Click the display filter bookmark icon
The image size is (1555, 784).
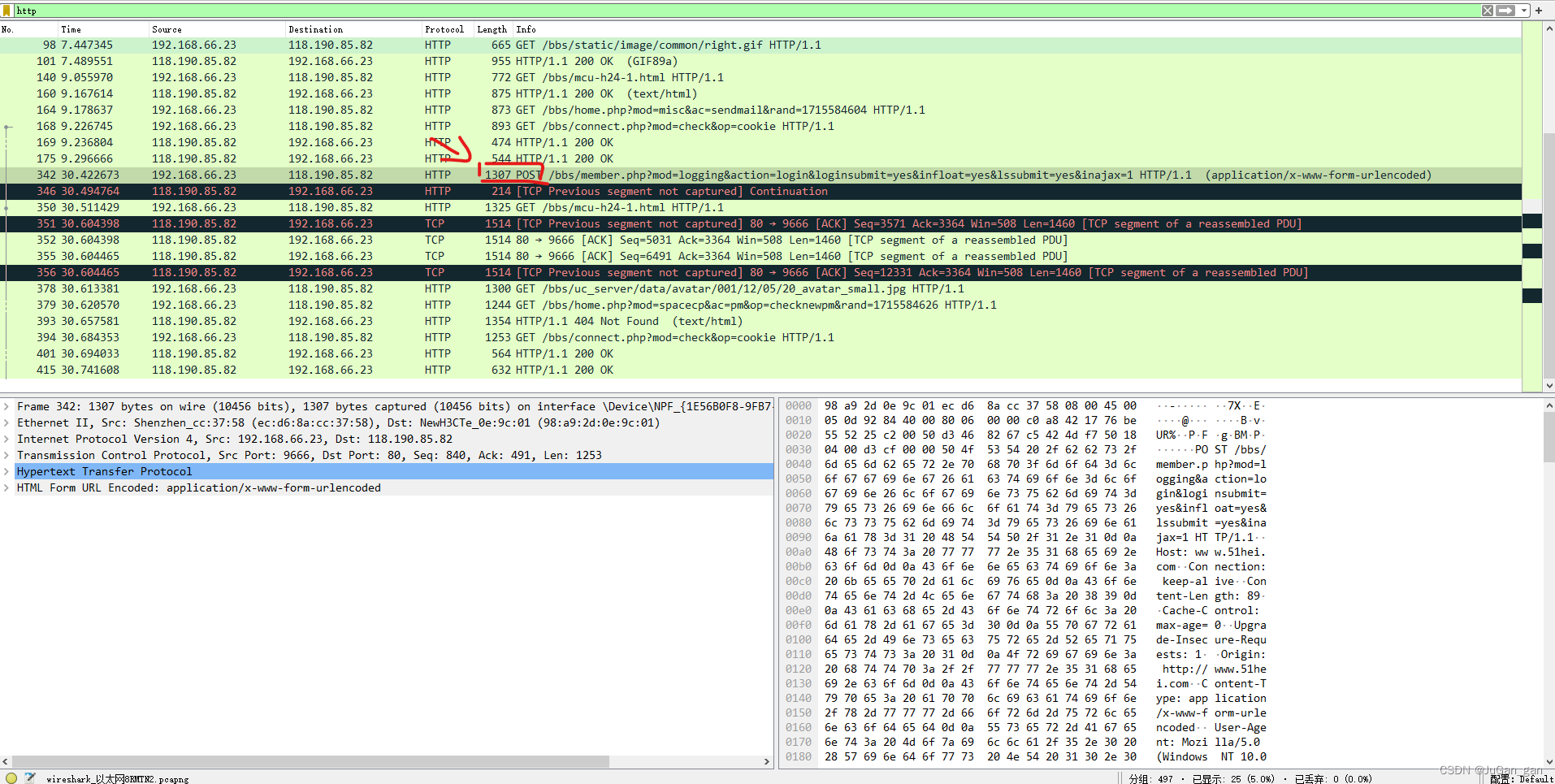tap(8, 11)
